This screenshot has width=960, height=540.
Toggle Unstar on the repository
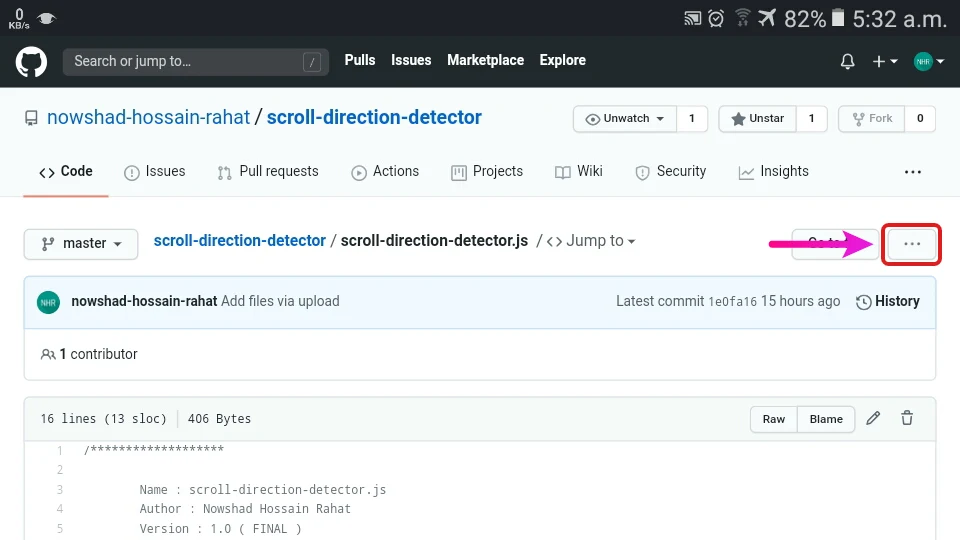coord(756,119)
